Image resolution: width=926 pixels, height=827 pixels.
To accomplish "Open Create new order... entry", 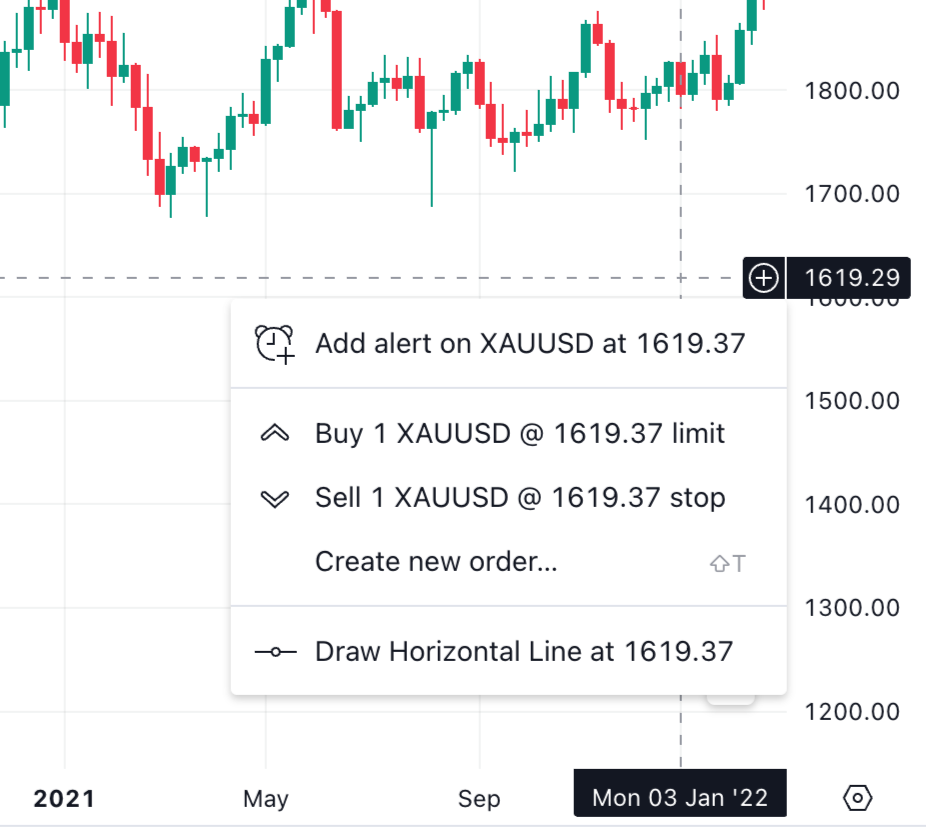I will [436, 562].
